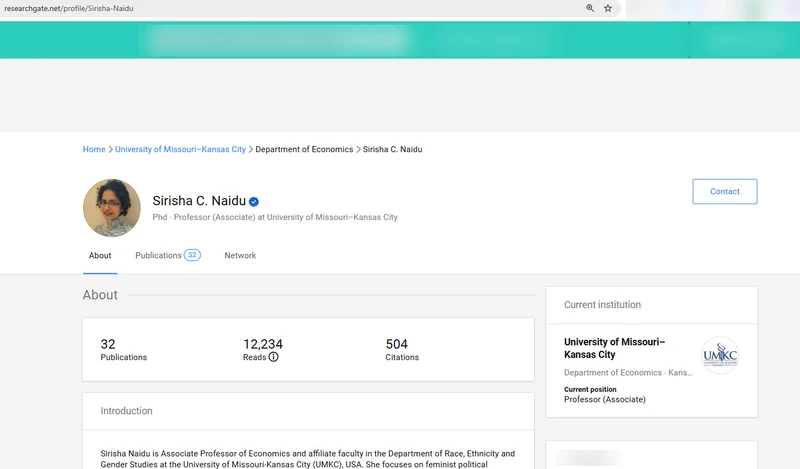Open University of Missouri–Kansas City breadcrumb link
The height and width of the screenshot is (469, 800).
(180, 149)
